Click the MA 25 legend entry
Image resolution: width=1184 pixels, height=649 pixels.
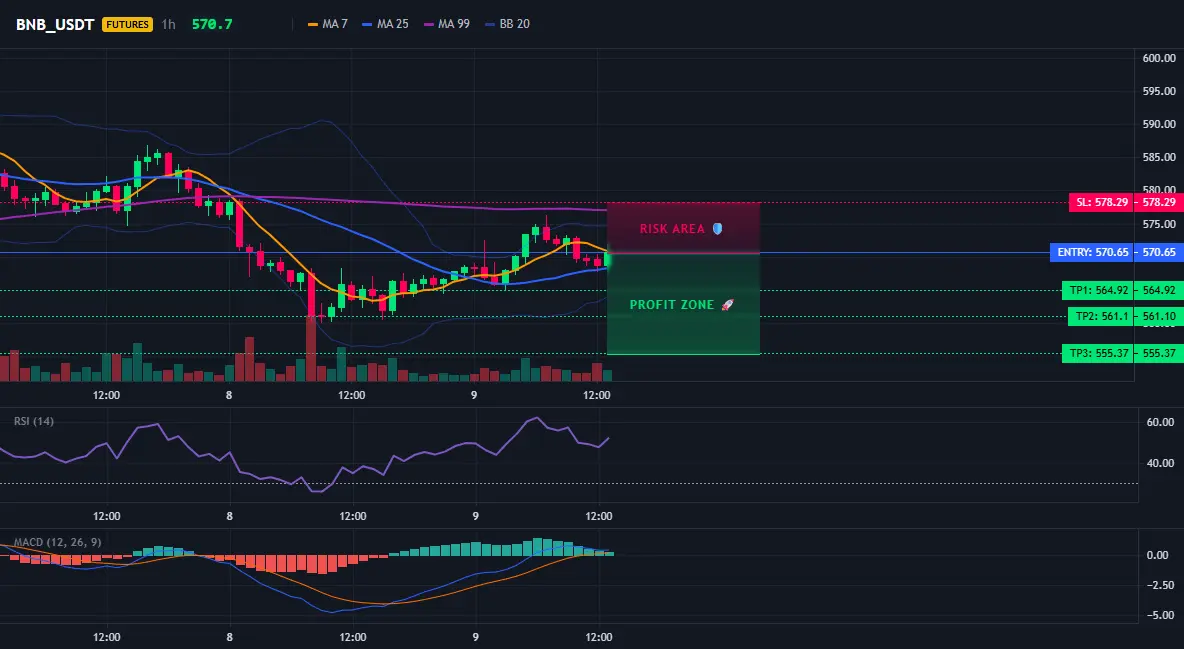386,24
